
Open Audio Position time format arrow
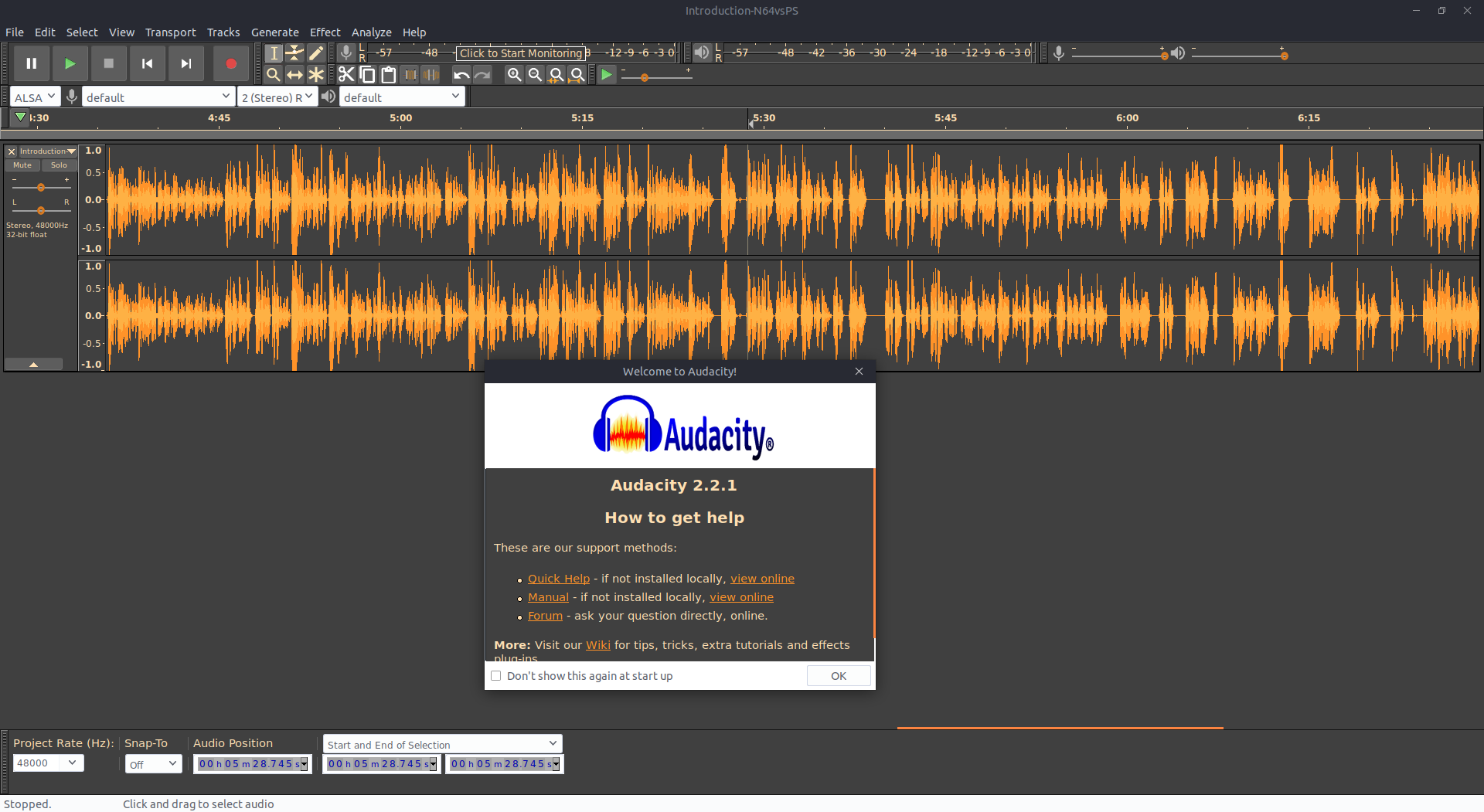click(x=305, y=764)
